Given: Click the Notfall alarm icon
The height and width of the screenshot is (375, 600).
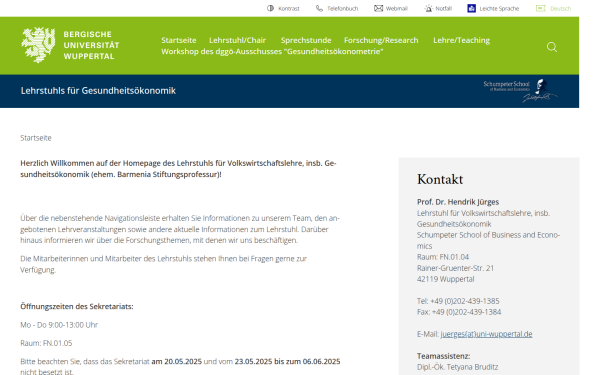Looking at the screenshot, I should pyautogui.click(x=429, y=8).
